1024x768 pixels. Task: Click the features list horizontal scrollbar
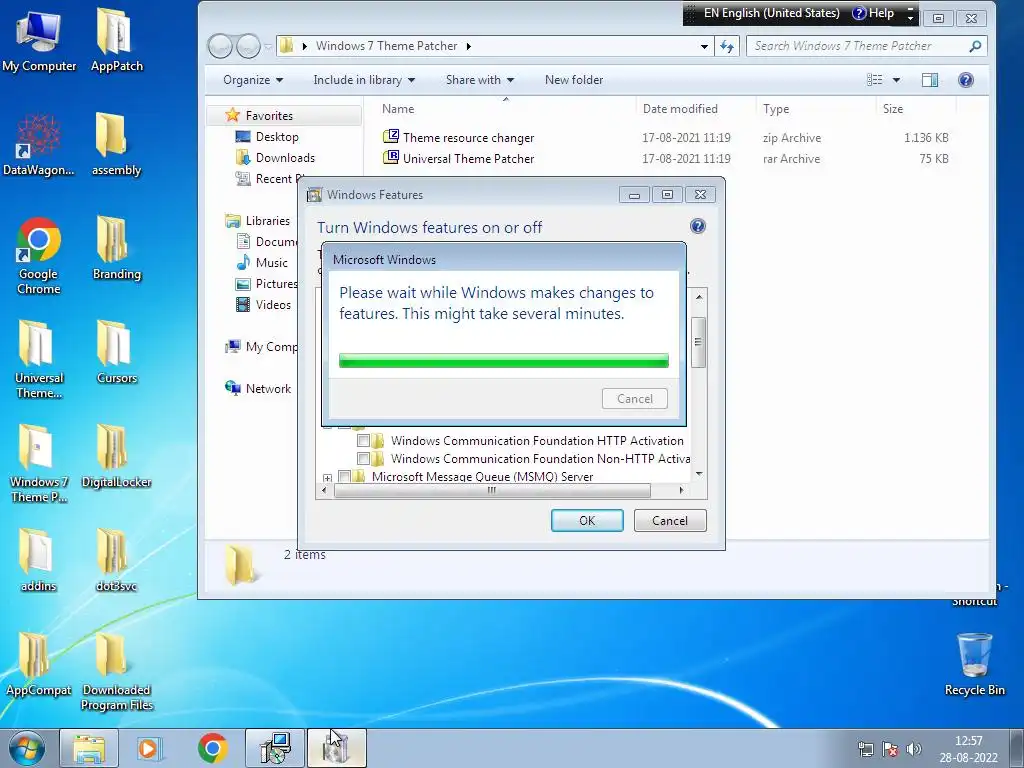click(492, 490)
